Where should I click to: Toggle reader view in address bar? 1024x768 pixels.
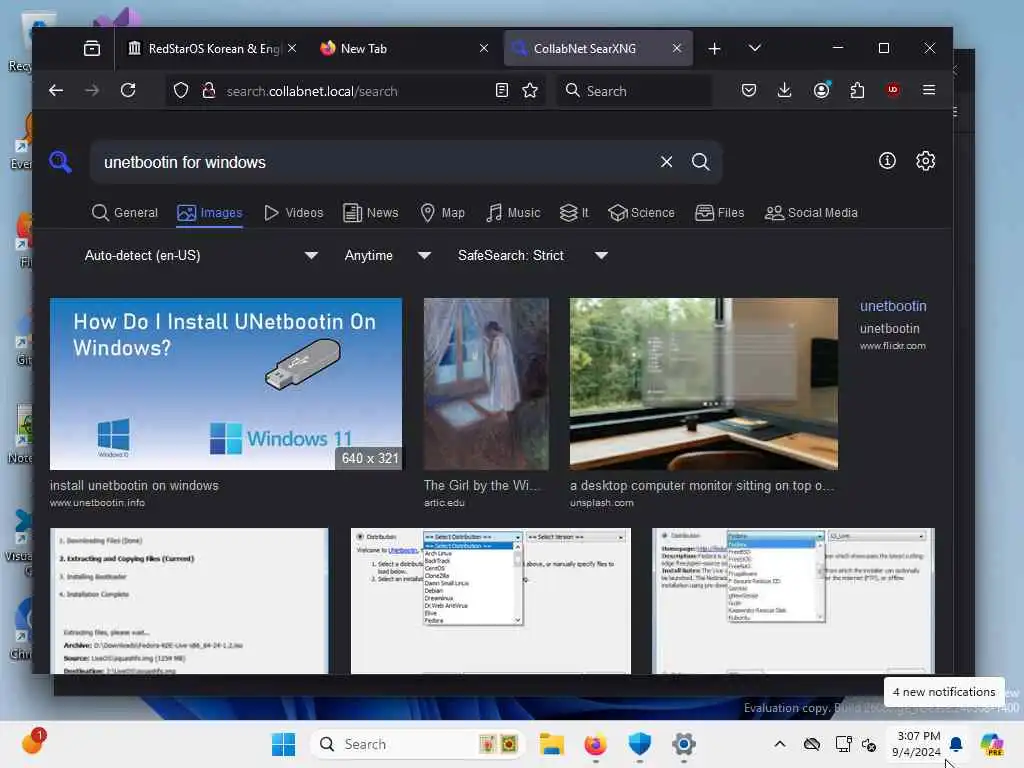pyautogui.click(x=502, y=90)
